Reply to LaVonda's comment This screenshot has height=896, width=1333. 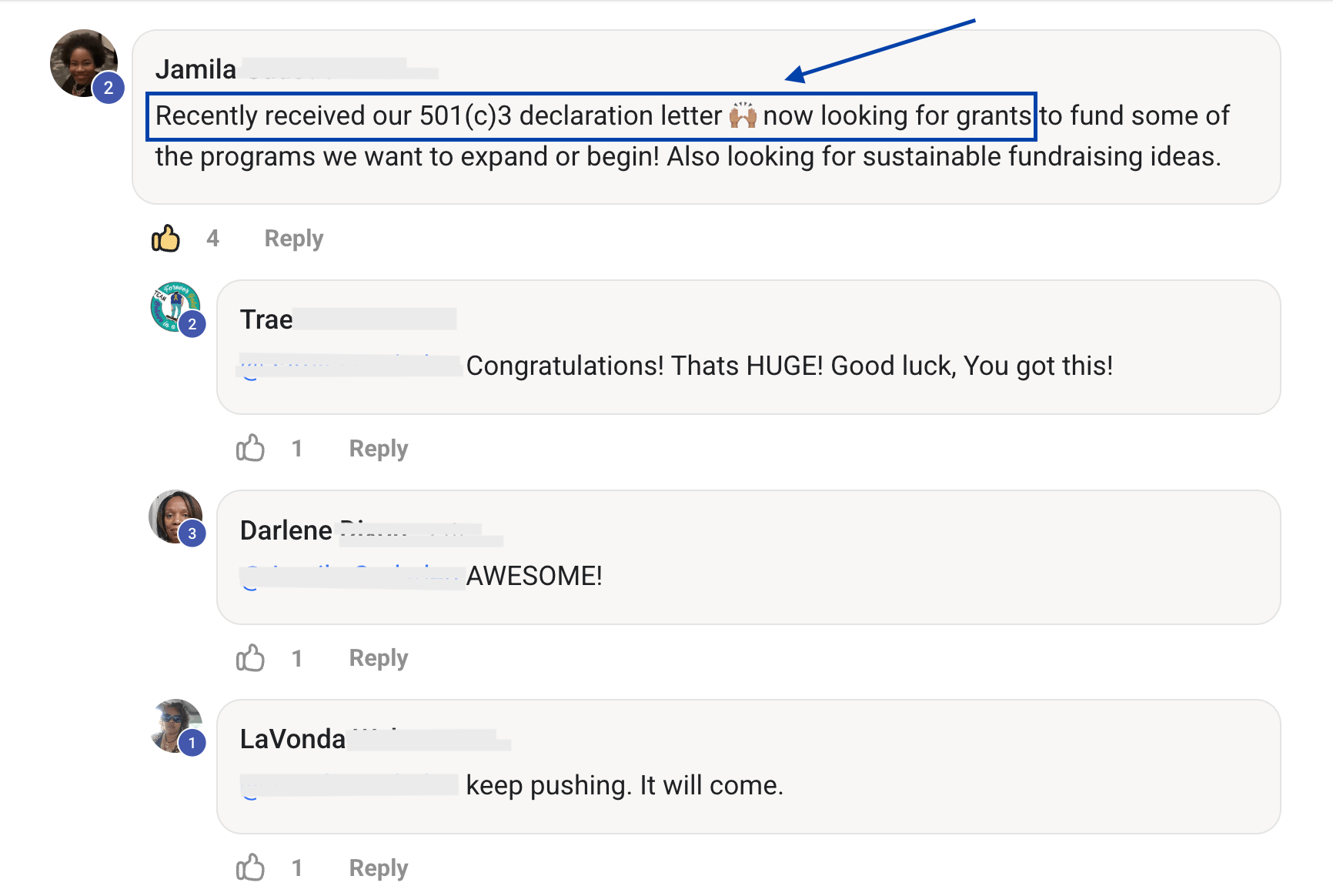click(x=379, y=868)
